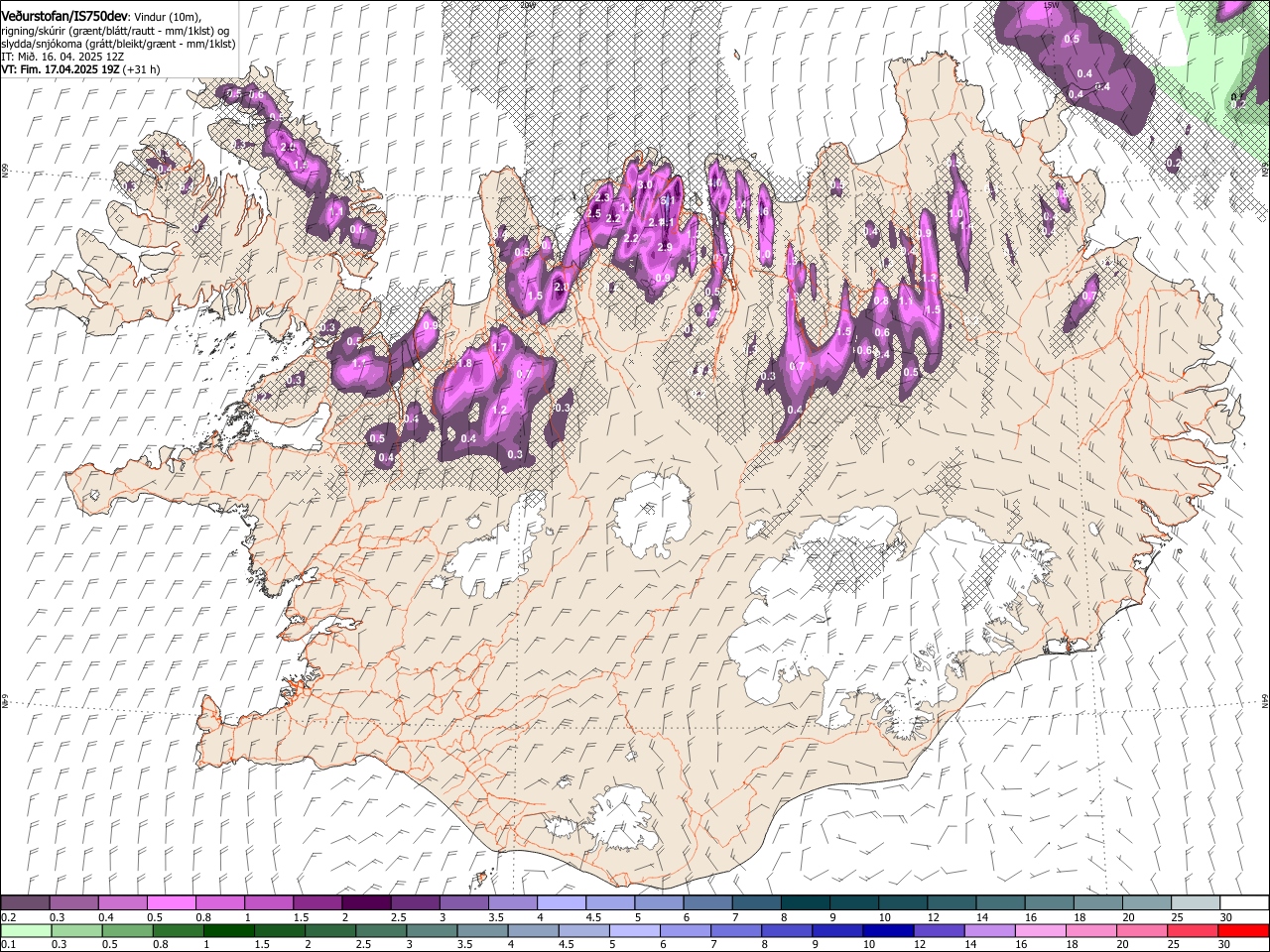Image resolution: width=1270 pixels, height=952 pixels.
Task: Click the '(+31 h)' forecast offset text
Action: 142,69
